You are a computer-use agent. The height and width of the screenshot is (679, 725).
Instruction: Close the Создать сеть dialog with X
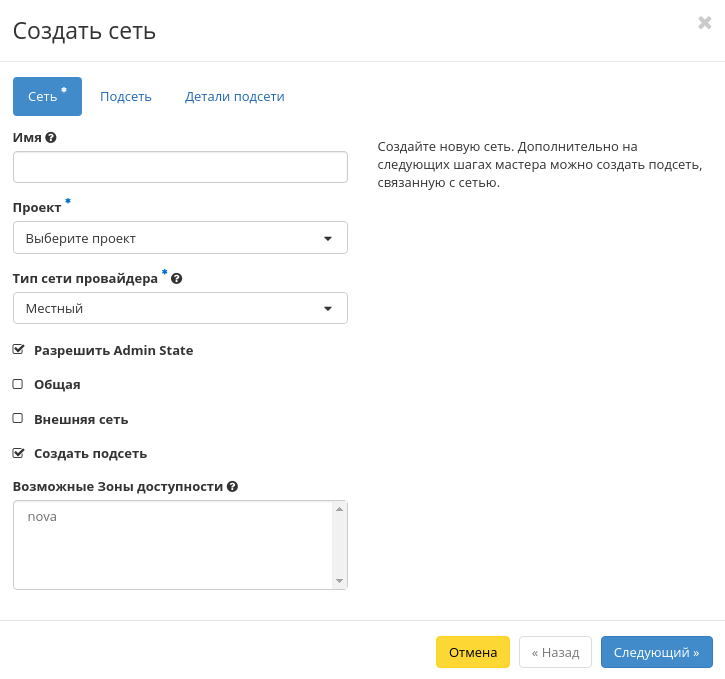click(704, 23)
